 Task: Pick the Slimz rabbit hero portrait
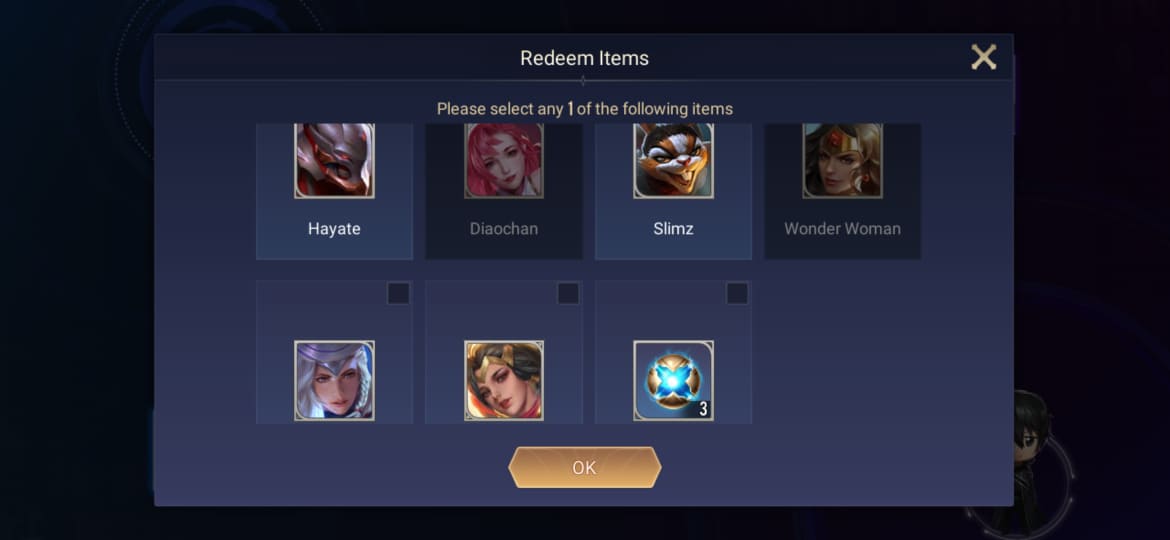(x=673, y=160)
